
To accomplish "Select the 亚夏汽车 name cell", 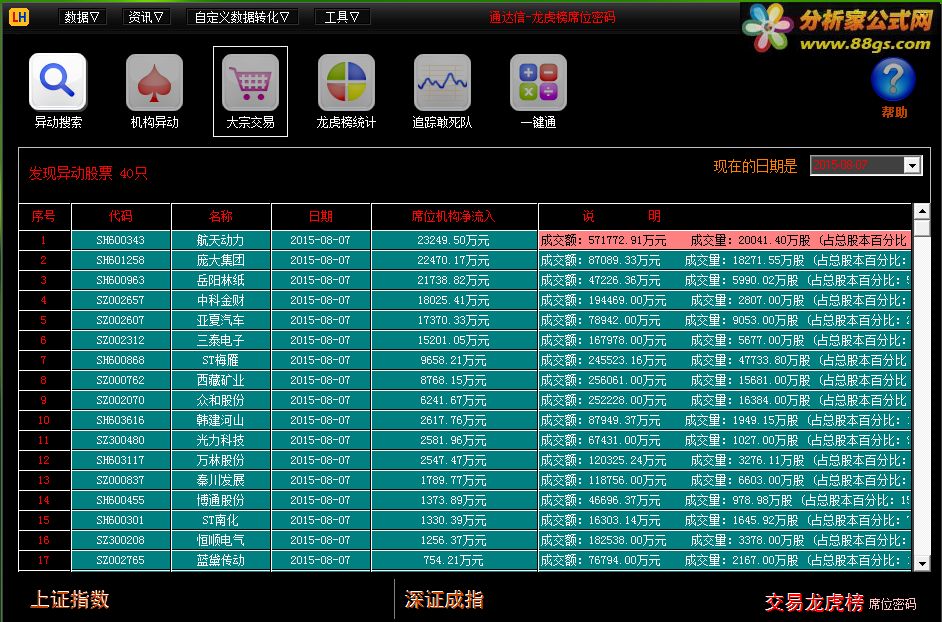I will [x=220, y=320].
